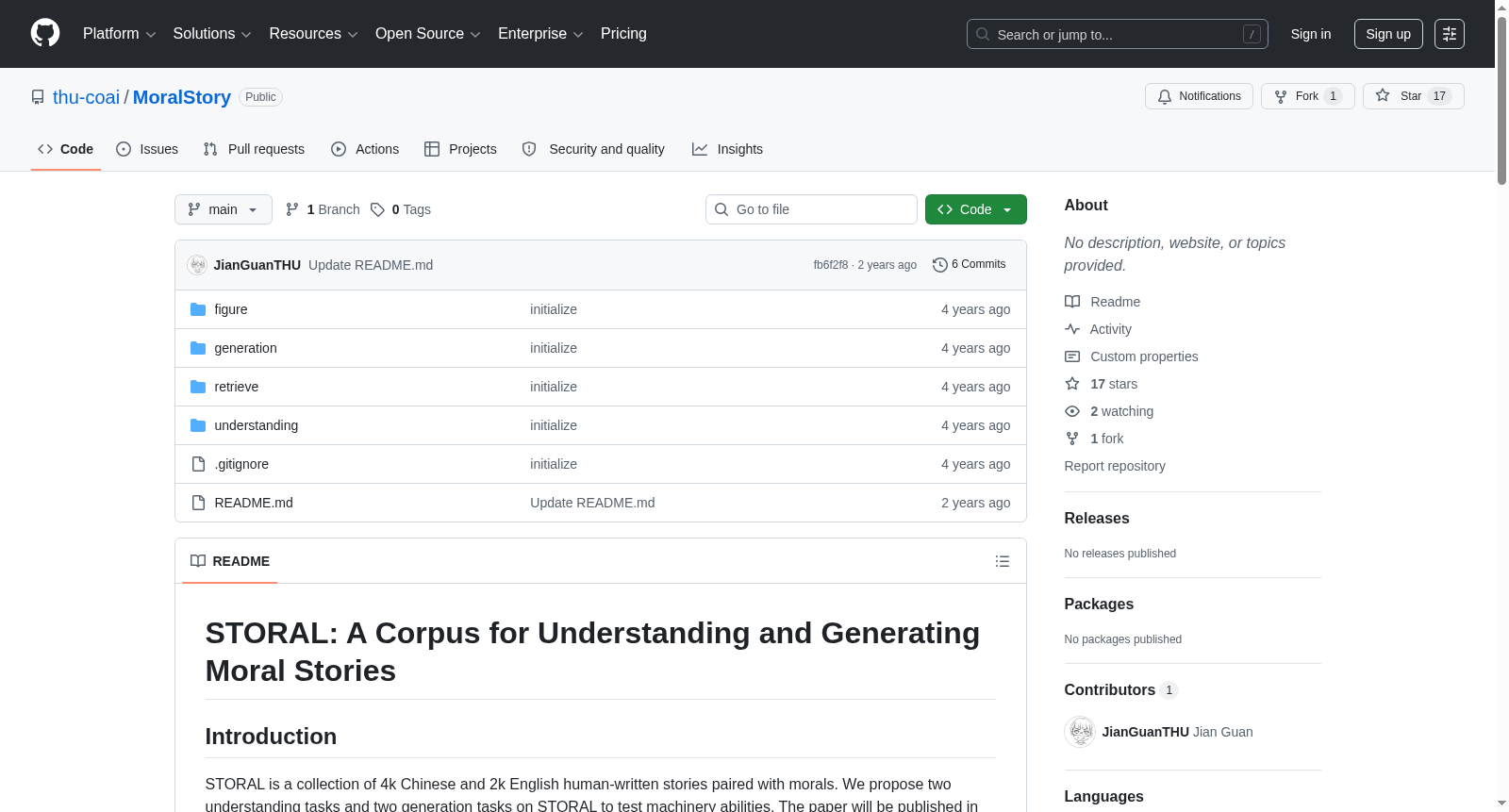Click the Update README.md commit message in file list

pos(592,503)
